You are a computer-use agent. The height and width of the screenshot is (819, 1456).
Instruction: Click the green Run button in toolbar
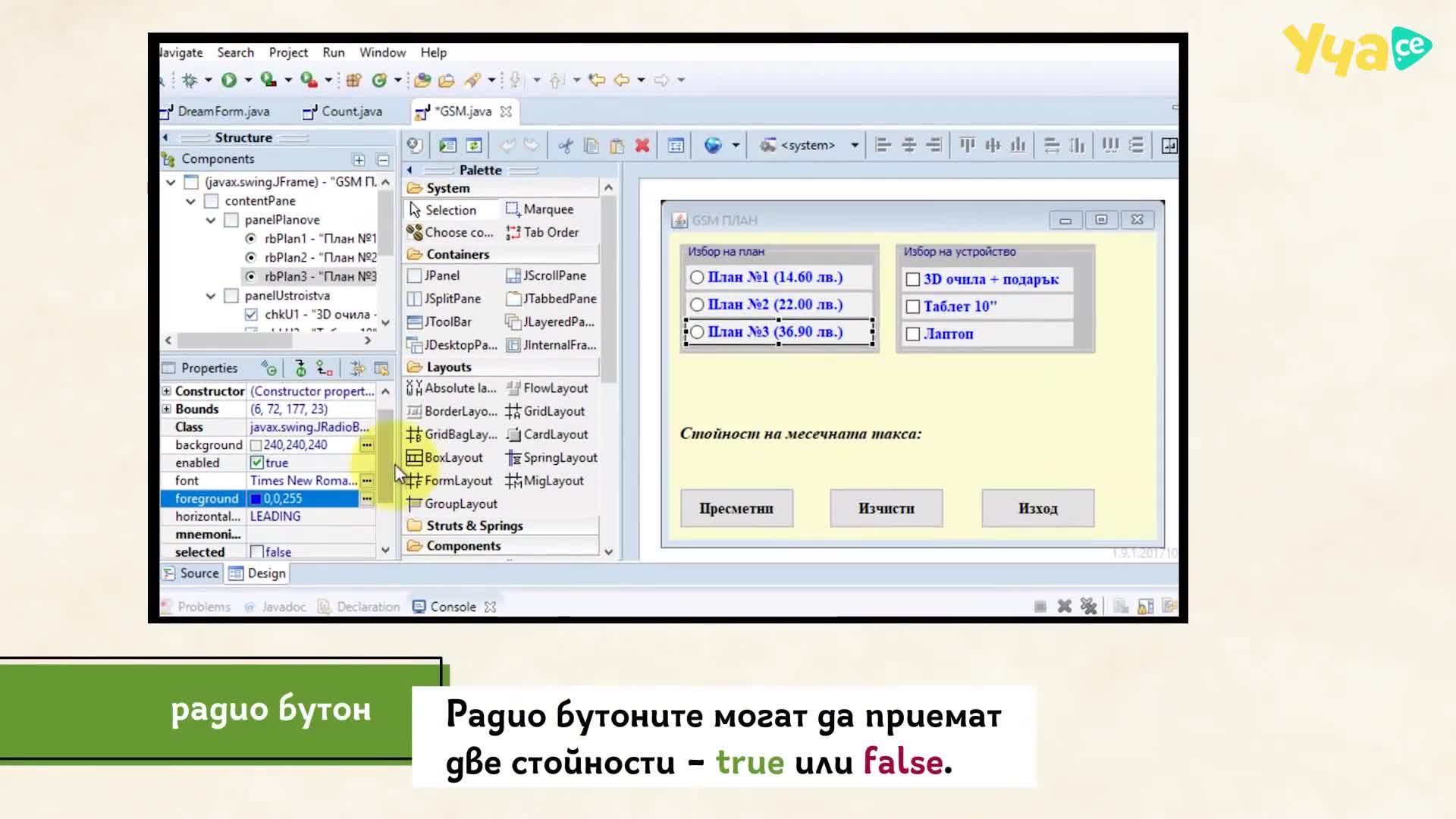click(x=229, y=80)
